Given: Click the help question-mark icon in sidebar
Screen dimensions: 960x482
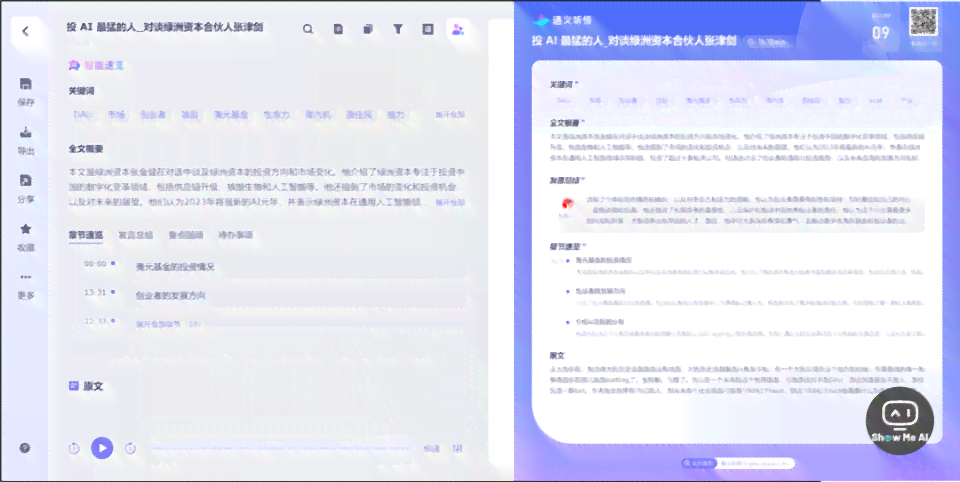Looking at the screenshot, I should click(x=24, y=448).
